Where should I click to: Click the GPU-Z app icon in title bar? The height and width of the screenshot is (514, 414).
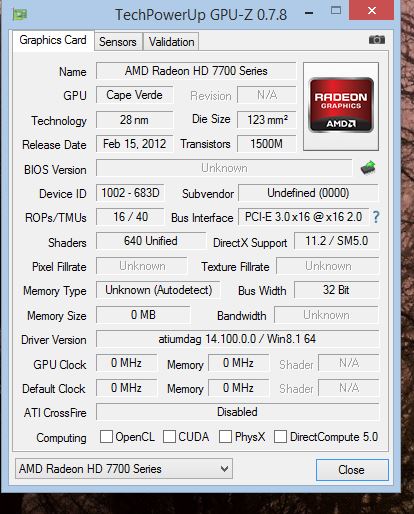coord(20,15)
